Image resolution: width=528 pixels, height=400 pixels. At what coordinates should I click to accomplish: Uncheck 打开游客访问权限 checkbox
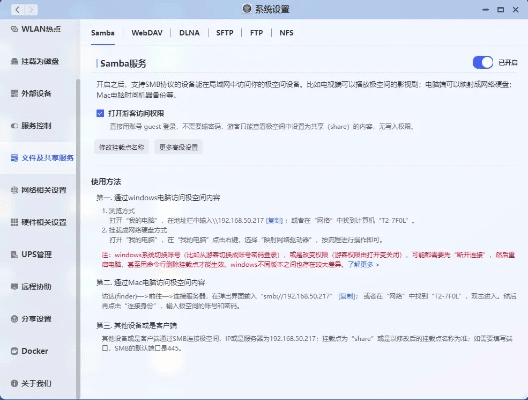(100, 113)
